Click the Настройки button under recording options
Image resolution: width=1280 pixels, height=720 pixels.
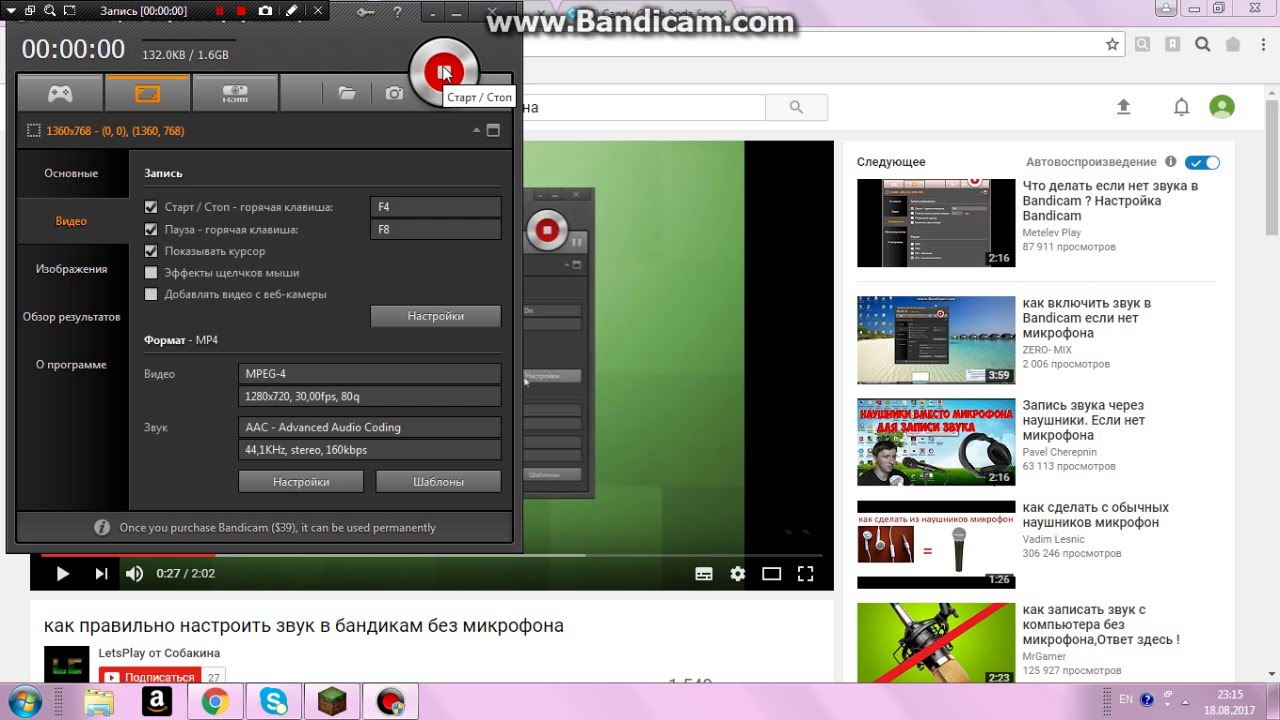[x=435, y=316]
